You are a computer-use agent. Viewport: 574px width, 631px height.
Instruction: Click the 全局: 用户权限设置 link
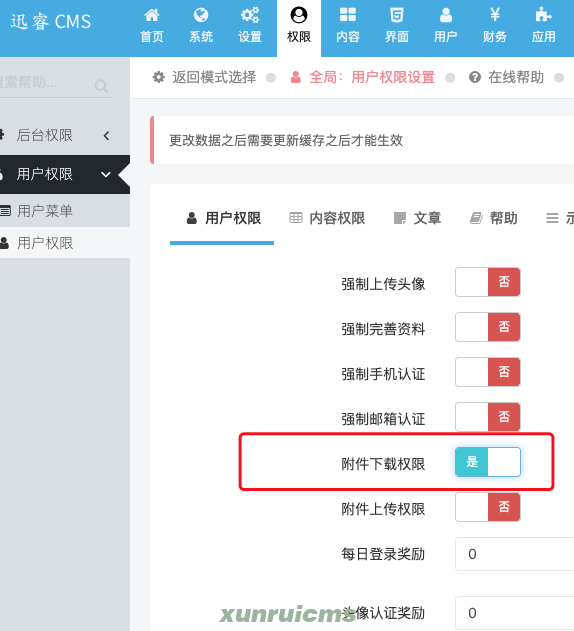(372, 77)
